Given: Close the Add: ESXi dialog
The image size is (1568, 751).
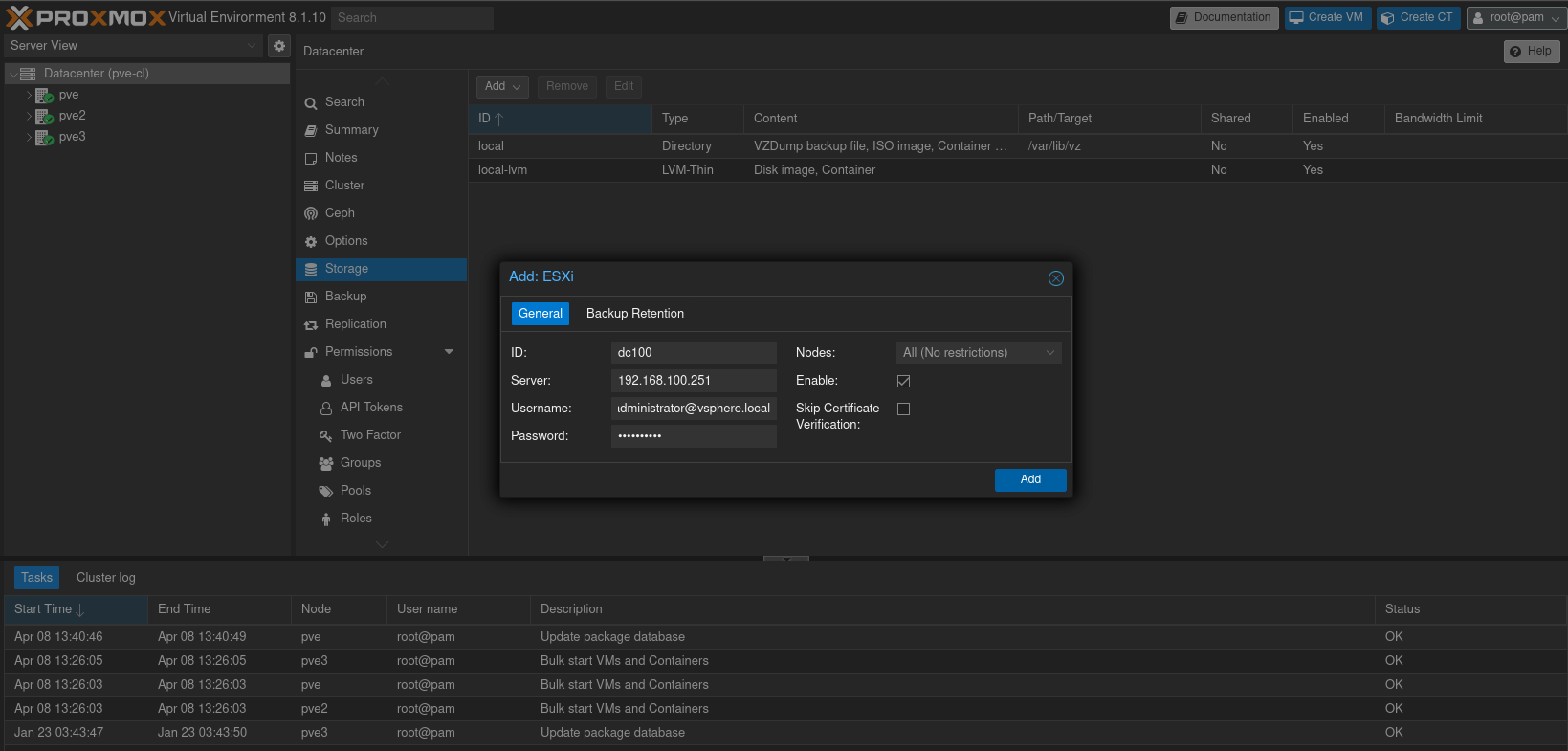Looking at the screenshot, I should tap(1056, 278).
